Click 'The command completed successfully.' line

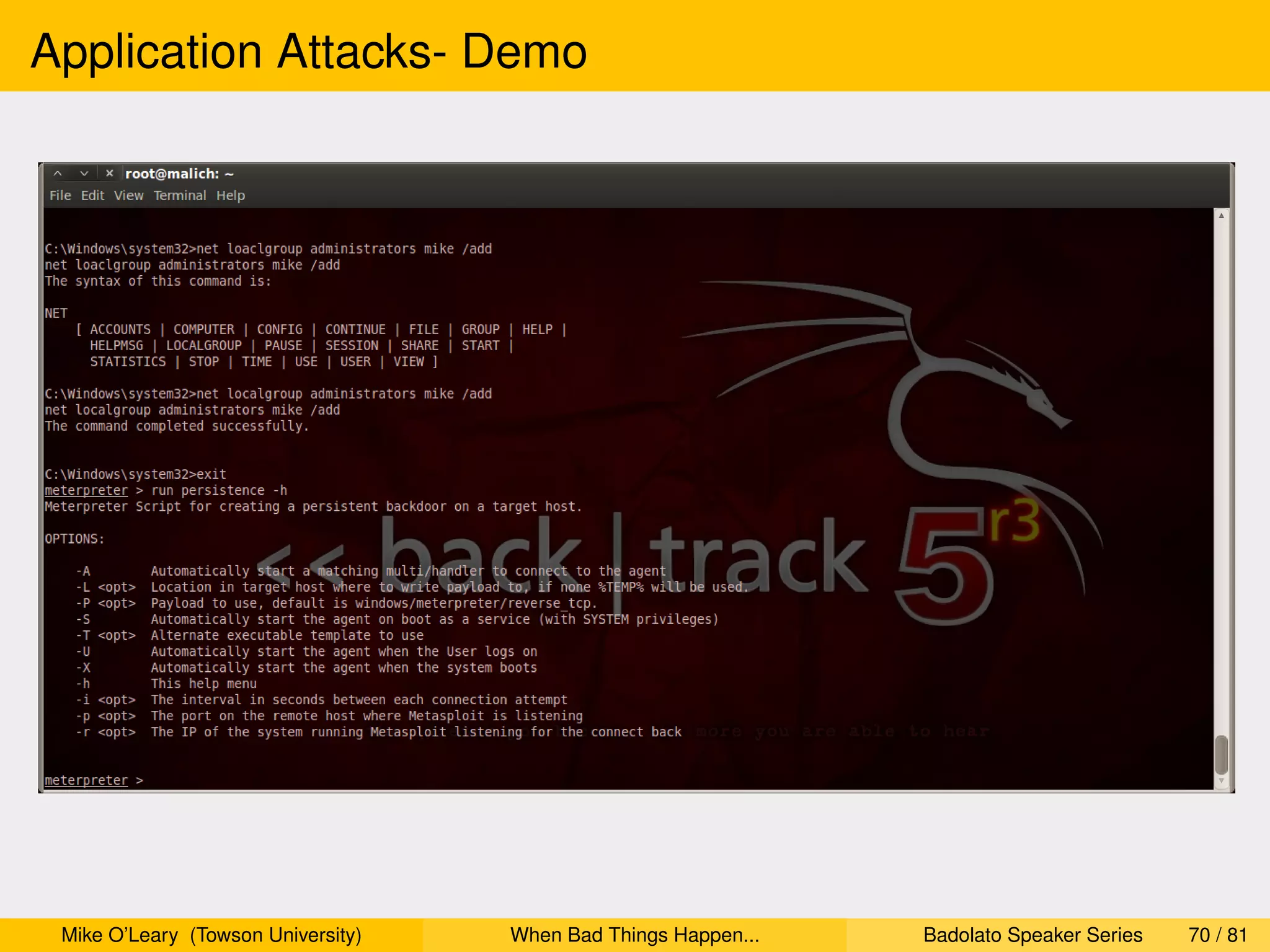pyautogui.click(x=177, y=426)
